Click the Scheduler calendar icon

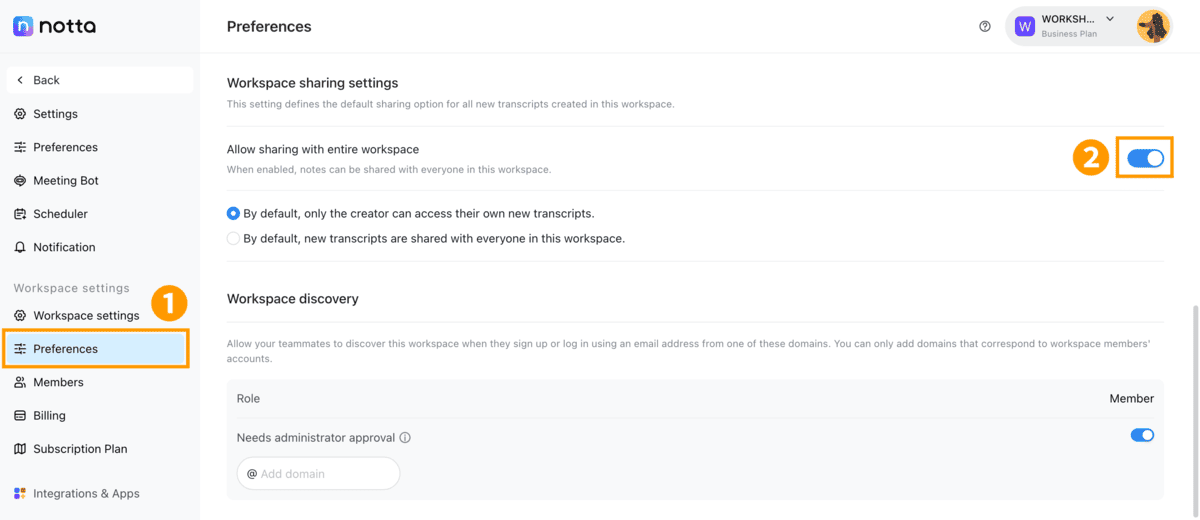click(20, 214)
